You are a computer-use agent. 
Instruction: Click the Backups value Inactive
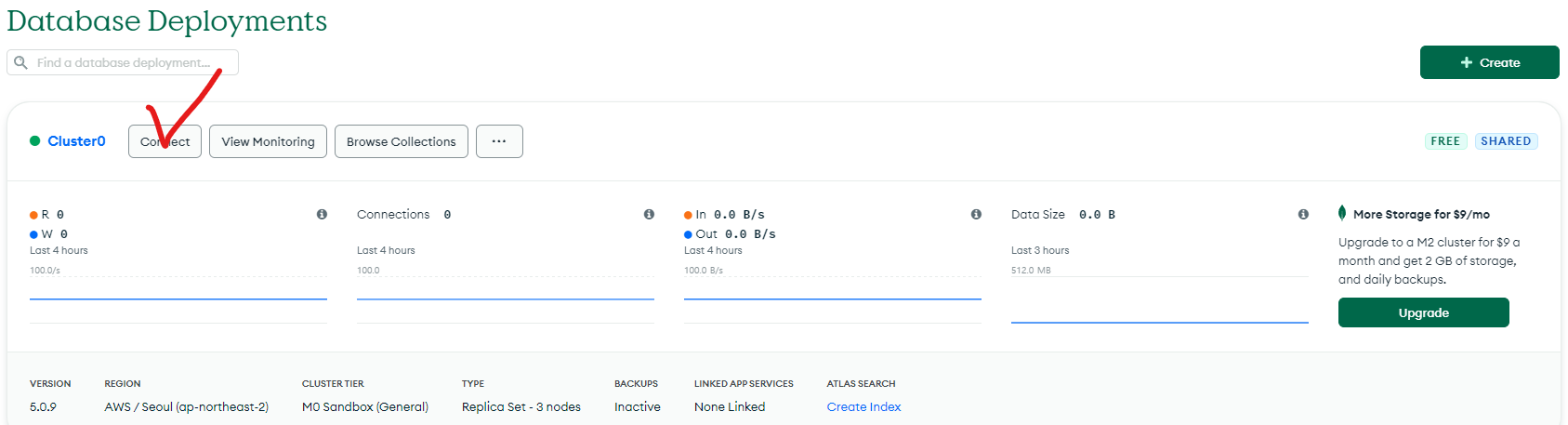(638, 406)
